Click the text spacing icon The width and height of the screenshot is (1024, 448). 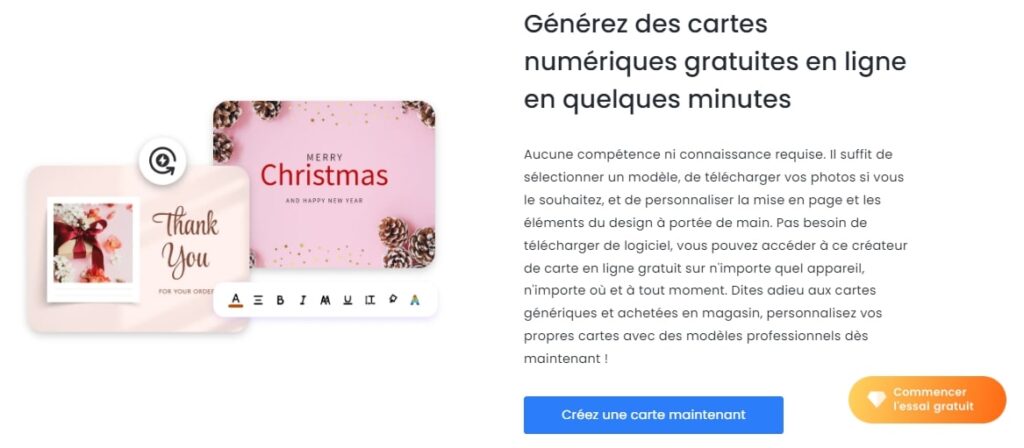[370, 300]
